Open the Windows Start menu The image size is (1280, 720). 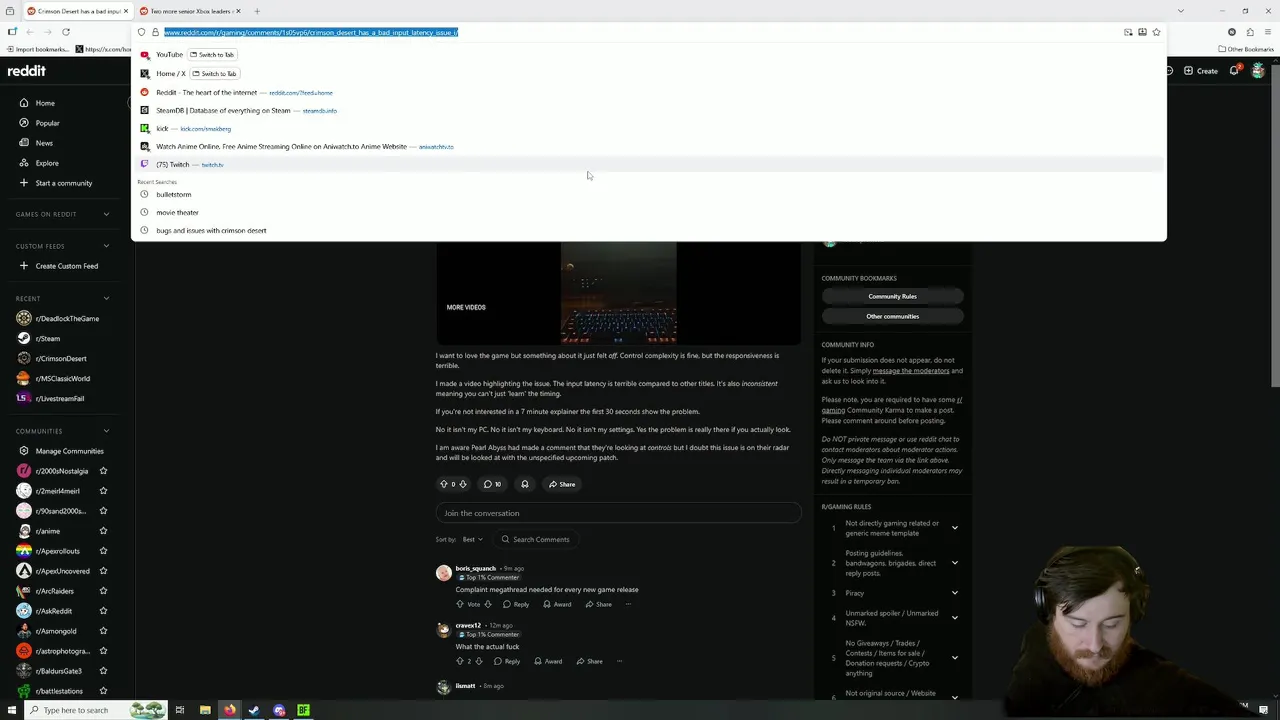(x=12, y=710)
